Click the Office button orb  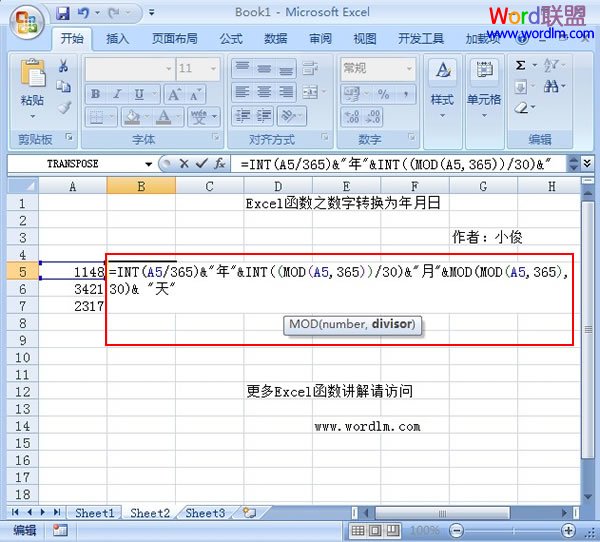[27, 22]
